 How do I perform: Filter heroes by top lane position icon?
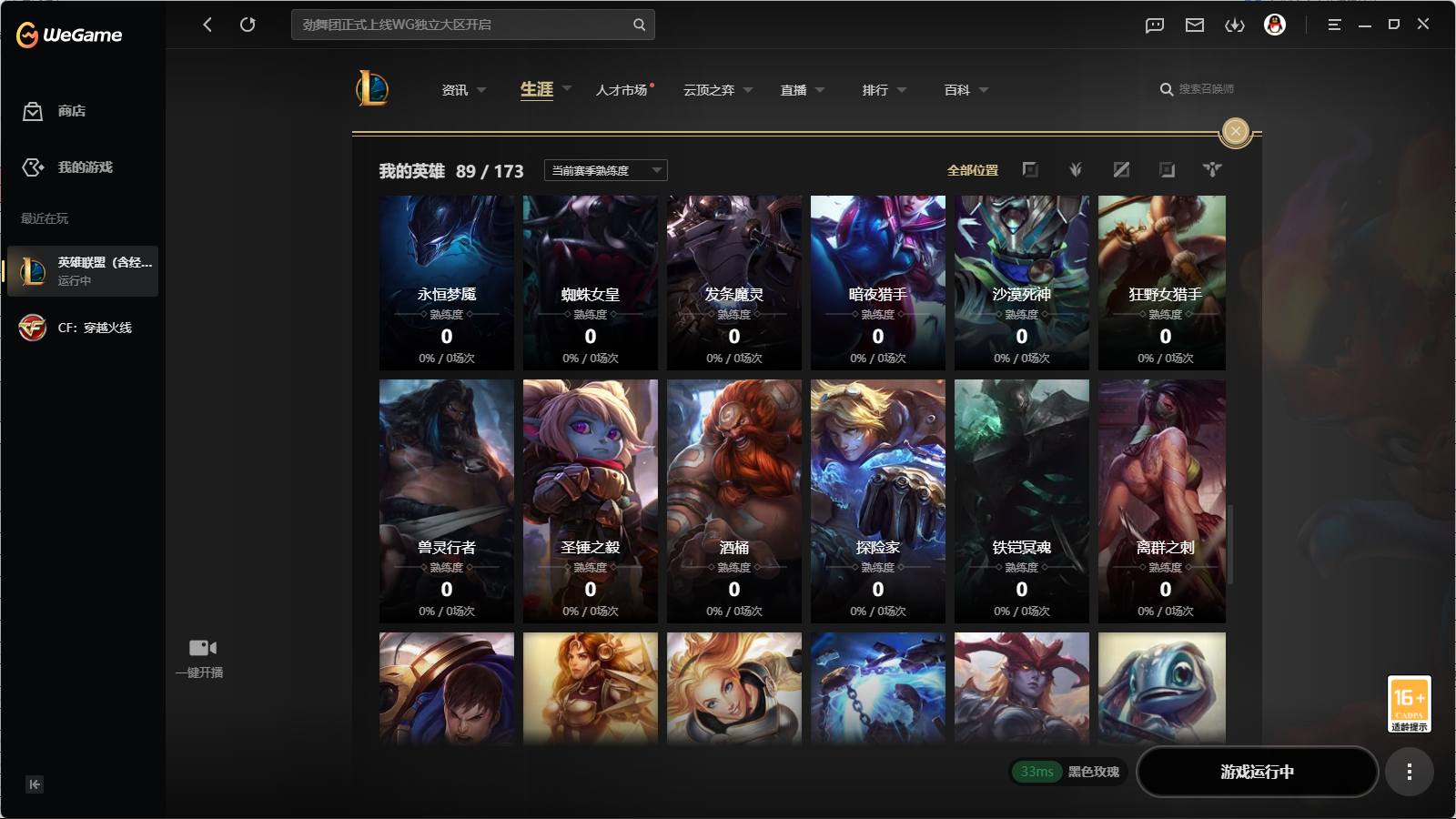click(1030, 169)
